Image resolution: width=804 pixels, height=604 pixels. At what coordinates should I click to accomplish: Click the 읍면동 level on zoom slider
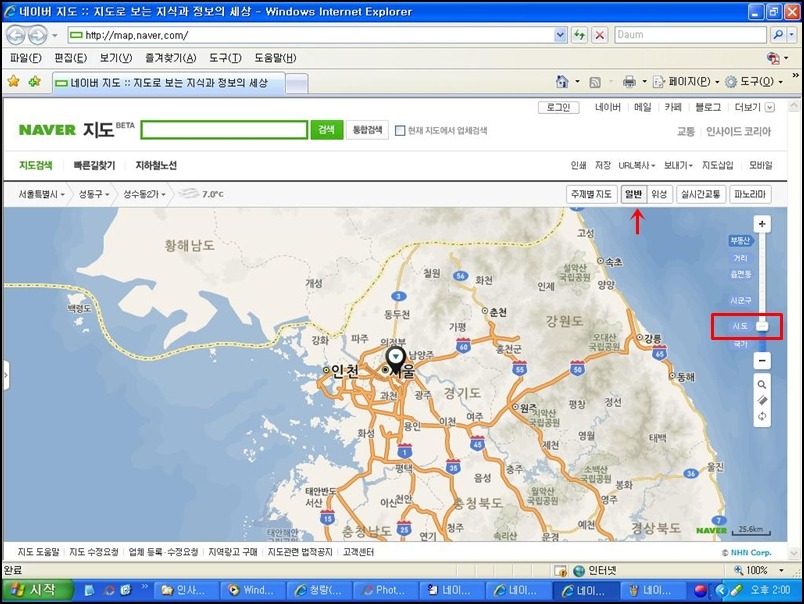[740, 274]
